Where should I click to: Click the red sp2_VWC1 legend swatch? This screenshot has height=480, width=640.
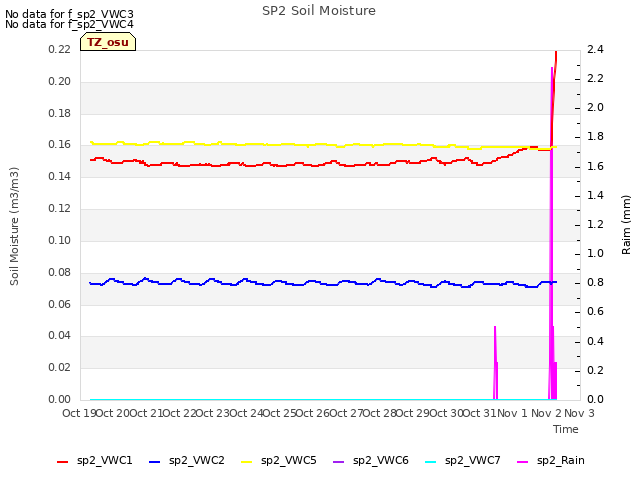coord(62,462)
